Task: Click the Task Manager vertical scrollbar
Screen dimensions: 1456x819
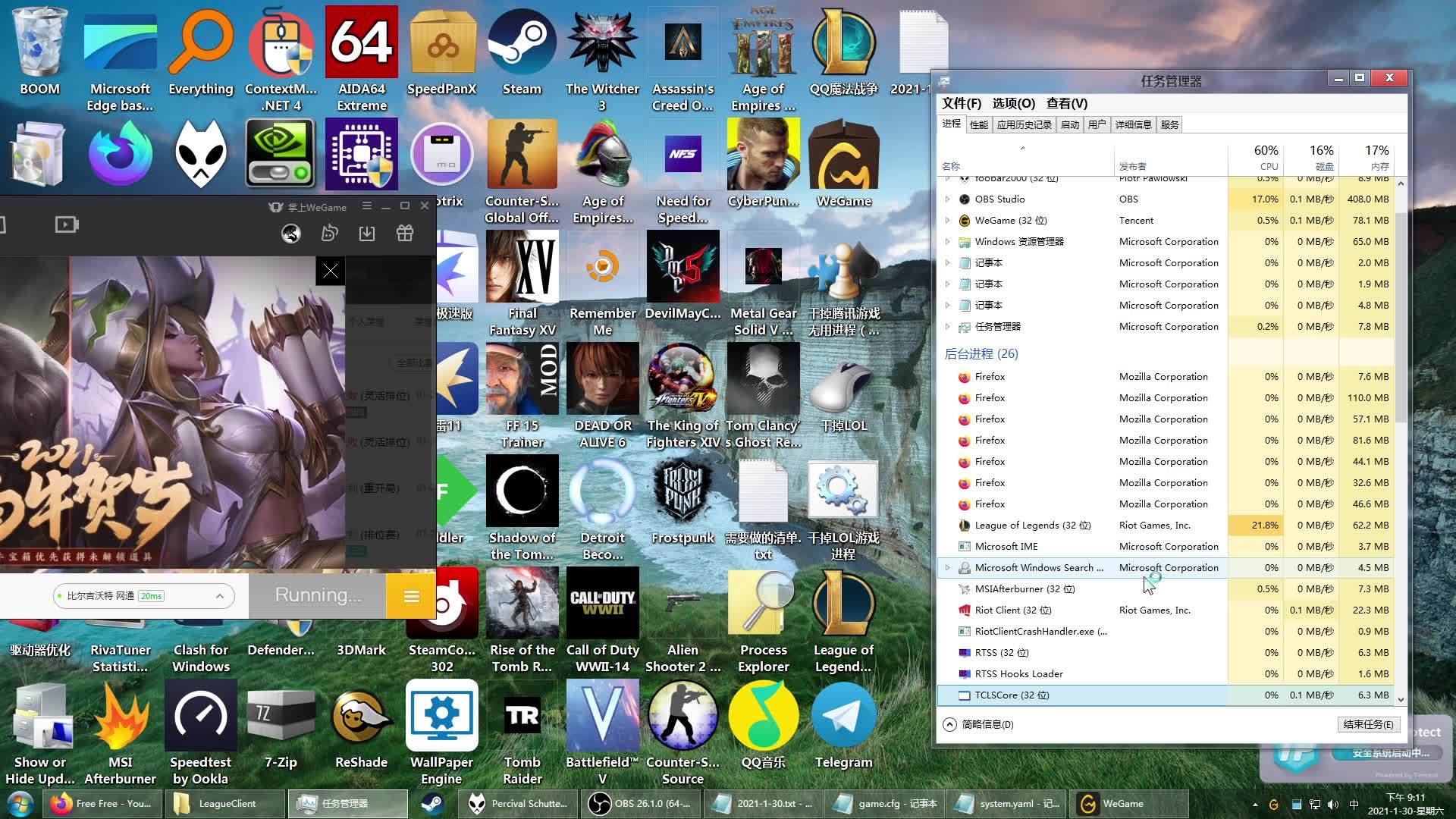Action: click(x=1401, y=318)
